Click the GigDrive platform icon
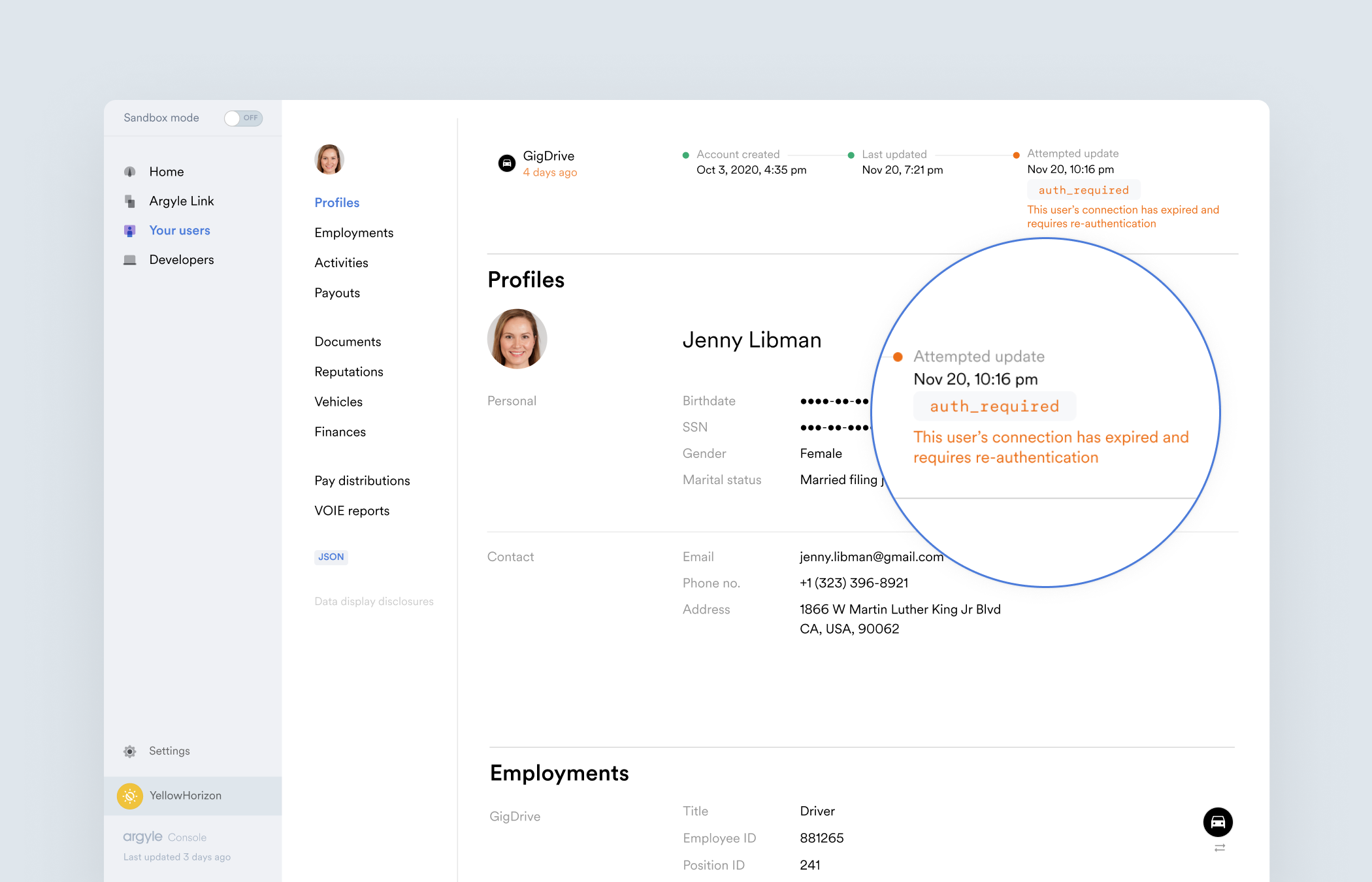The height and width of the screenshot is (882, 1372). (506, 162)
